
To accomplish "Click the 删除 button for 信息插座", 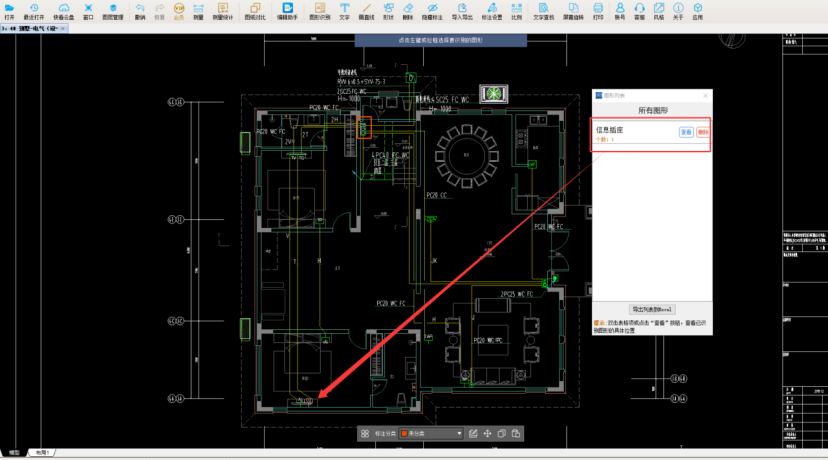I will (x=702, y=132).
